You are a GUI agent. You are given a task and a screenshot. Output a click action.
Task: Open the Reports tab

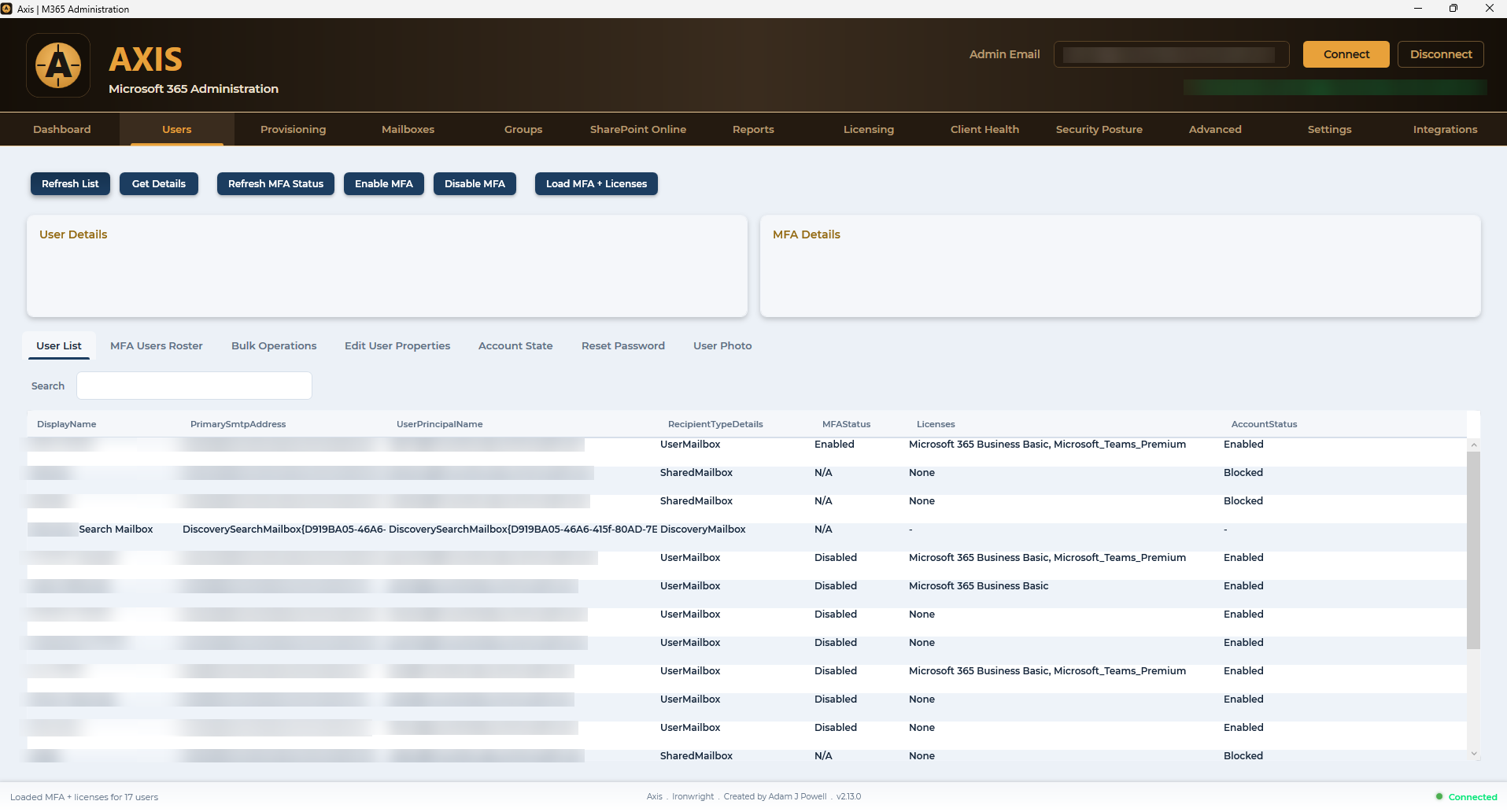pyautogui.click(x=753, y=129)
